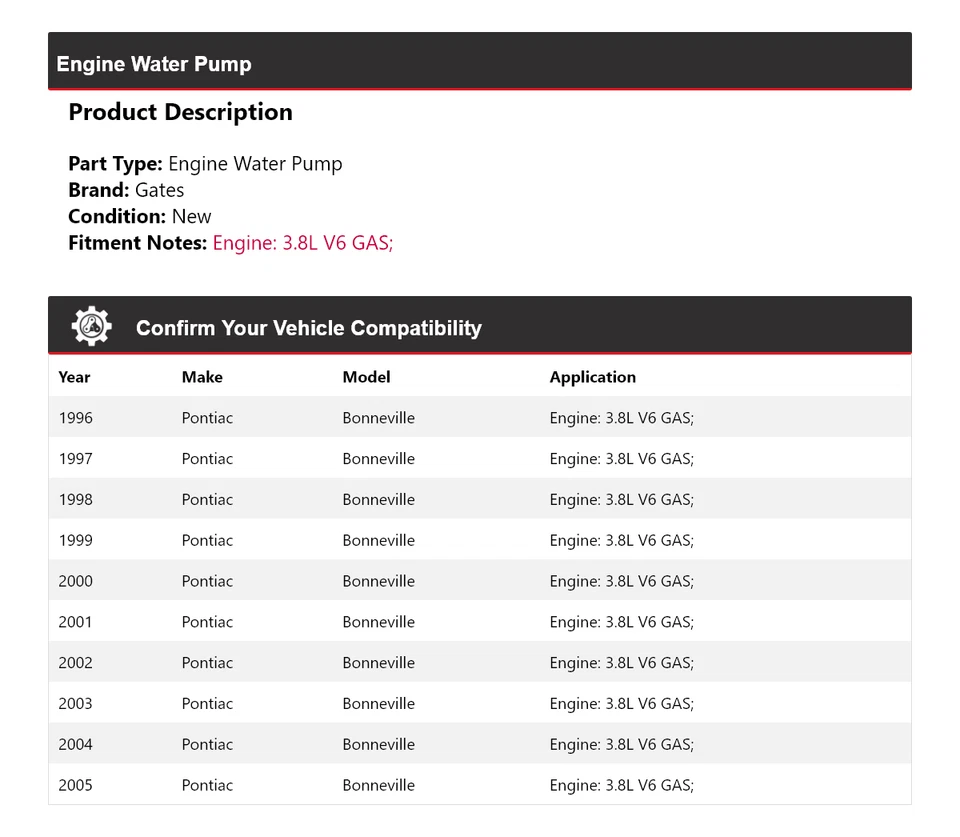Click Pontiac in the 2002 row

(207, 663)
